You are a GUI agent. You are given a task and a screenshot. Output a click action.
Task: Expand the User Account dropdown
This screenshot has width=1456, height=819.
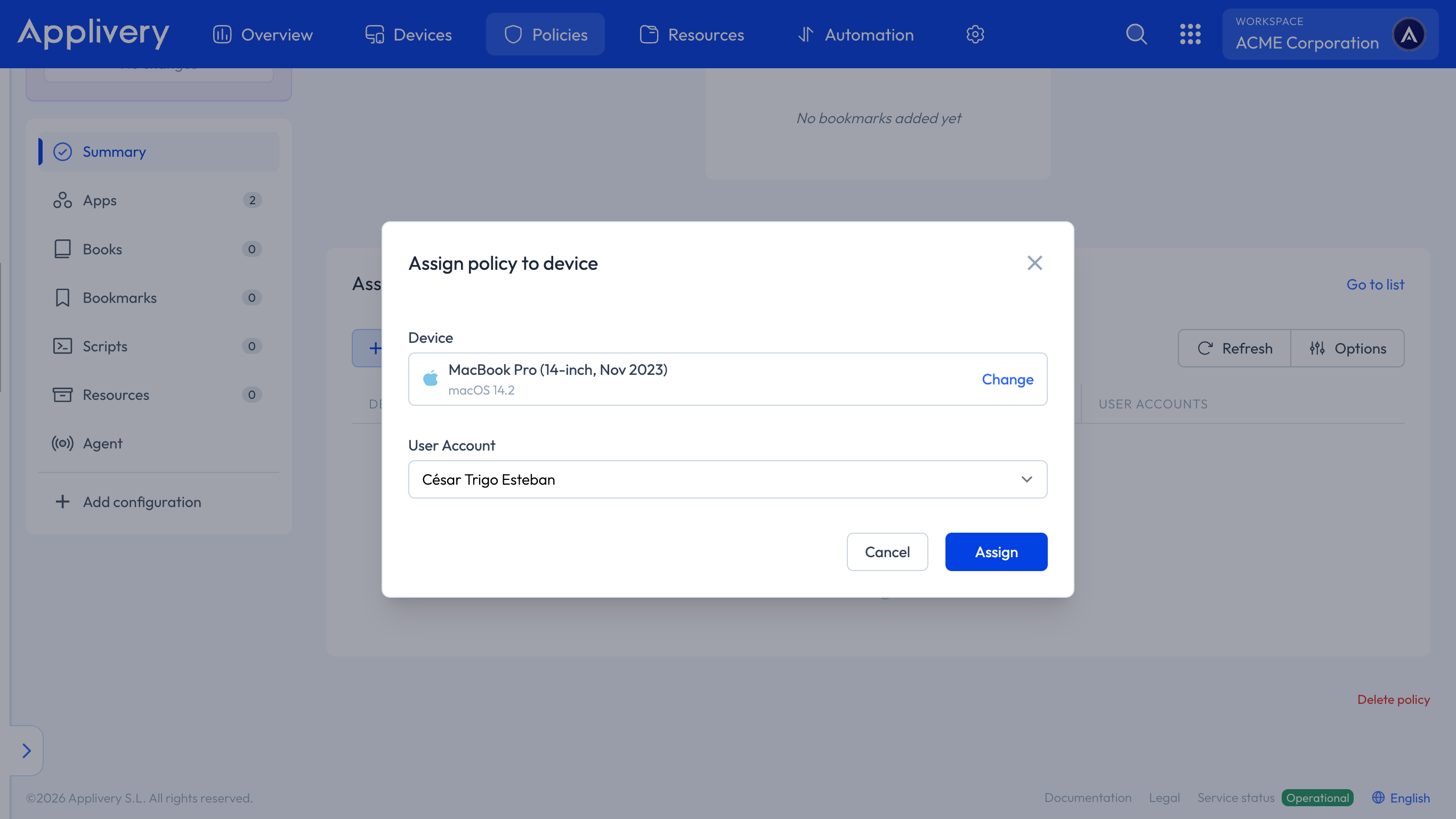727,480
